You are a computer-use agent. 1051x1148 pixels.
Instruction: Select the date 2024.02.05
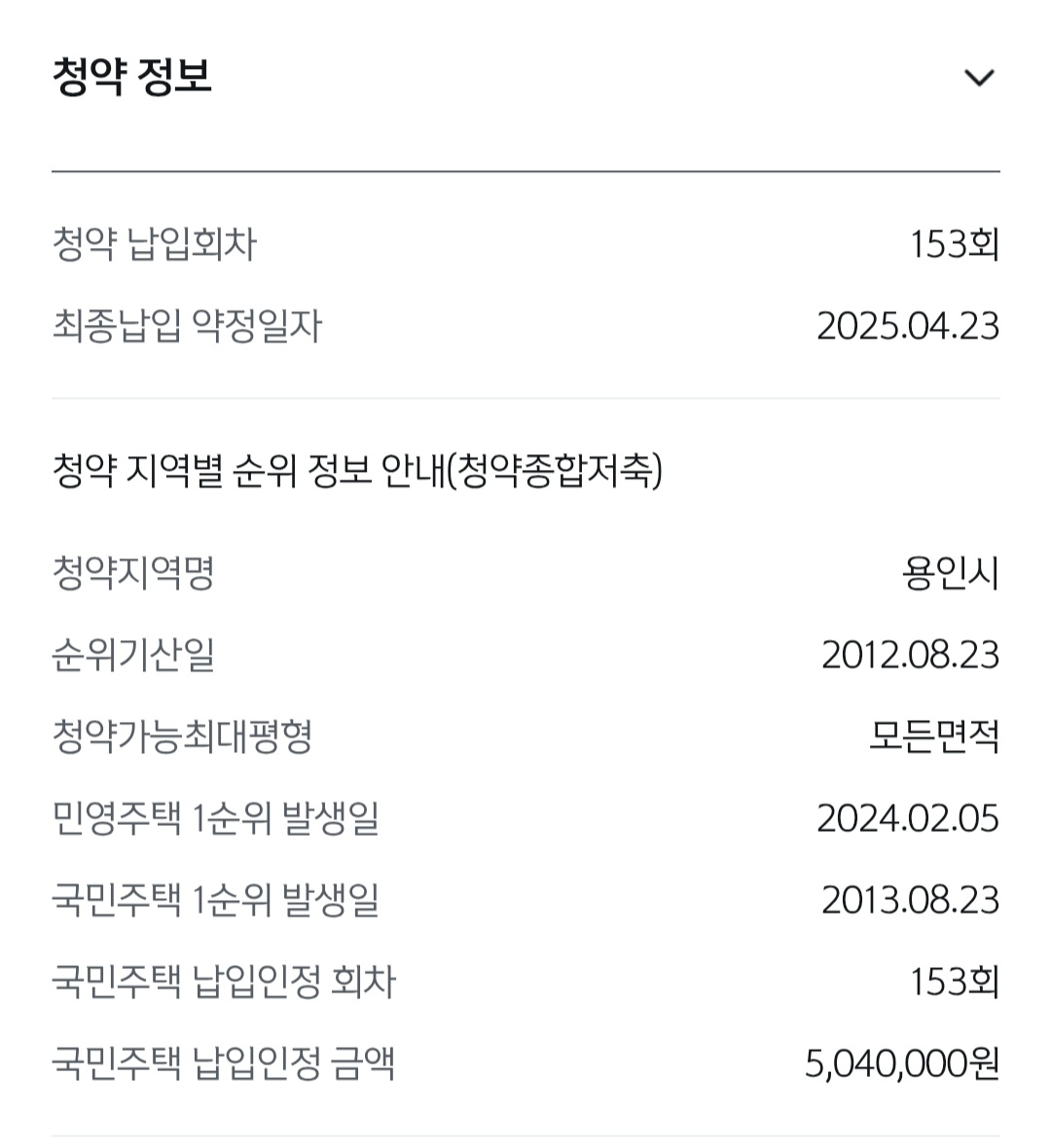click(x=907, y=818)
